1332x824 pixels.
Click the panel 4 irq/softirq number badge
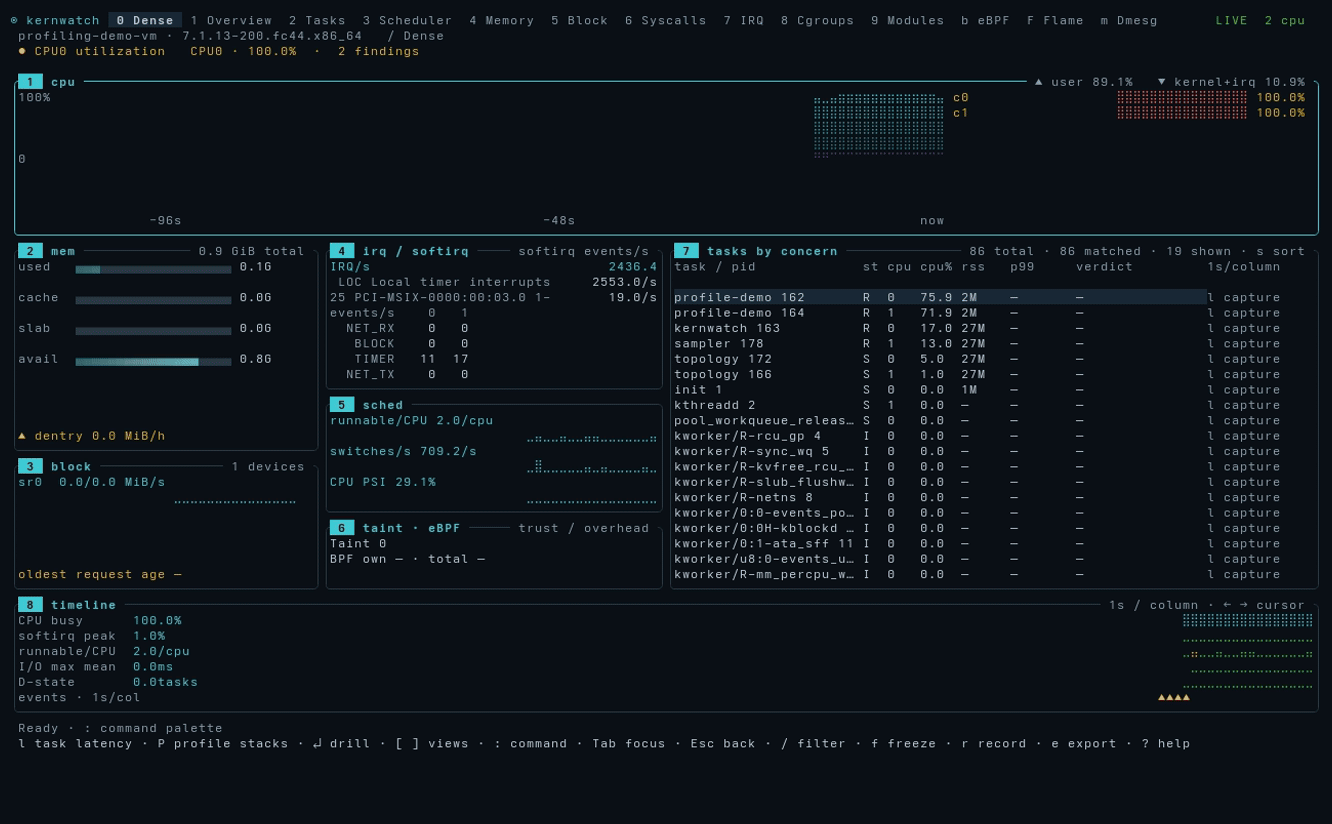point(342,251)
